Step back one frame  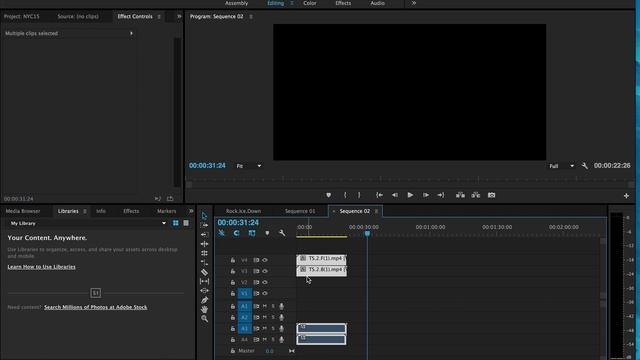pyautogui.click(x=395, y=195)
